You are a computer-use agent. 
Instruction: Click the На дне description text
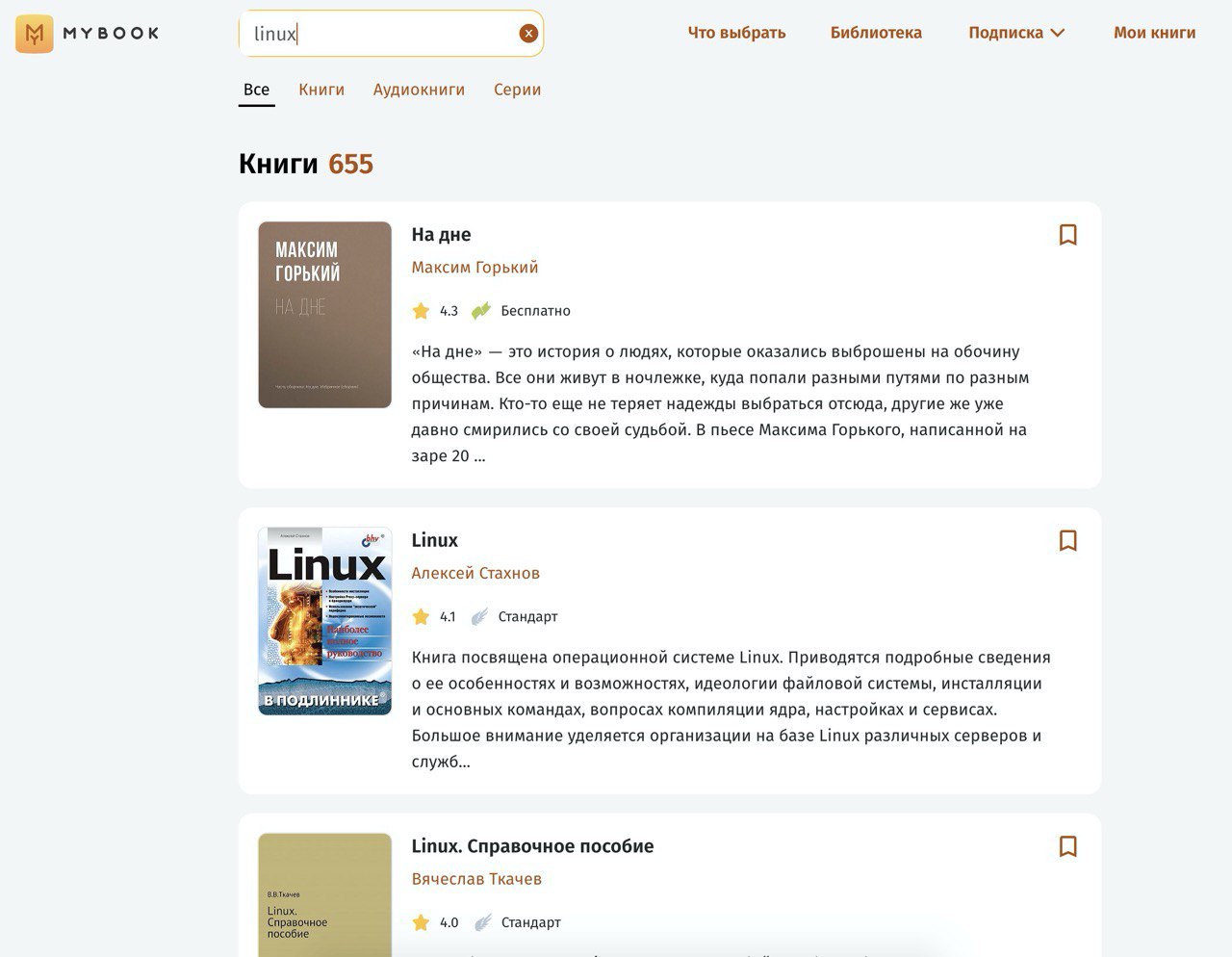[x=721, y=403]
